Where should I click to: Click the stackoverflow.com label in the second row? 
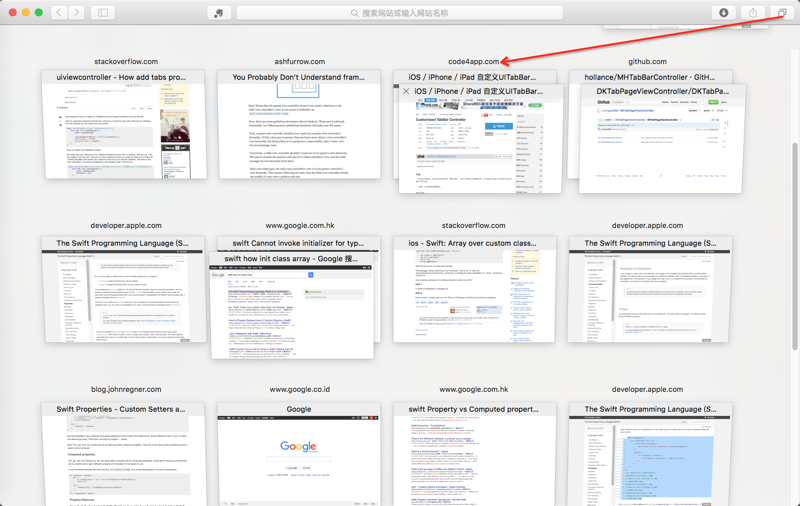point(473,225)
